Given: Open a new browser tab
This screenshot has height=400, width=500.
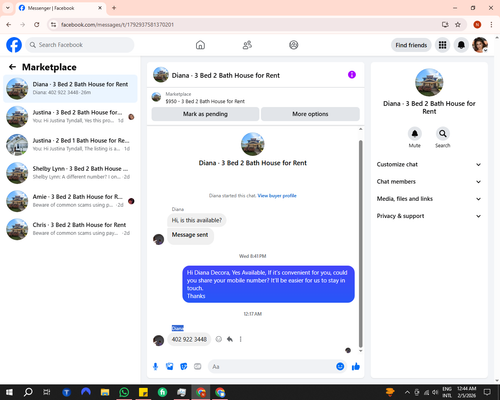Looking at the screenshot, I should coord(114,8).
